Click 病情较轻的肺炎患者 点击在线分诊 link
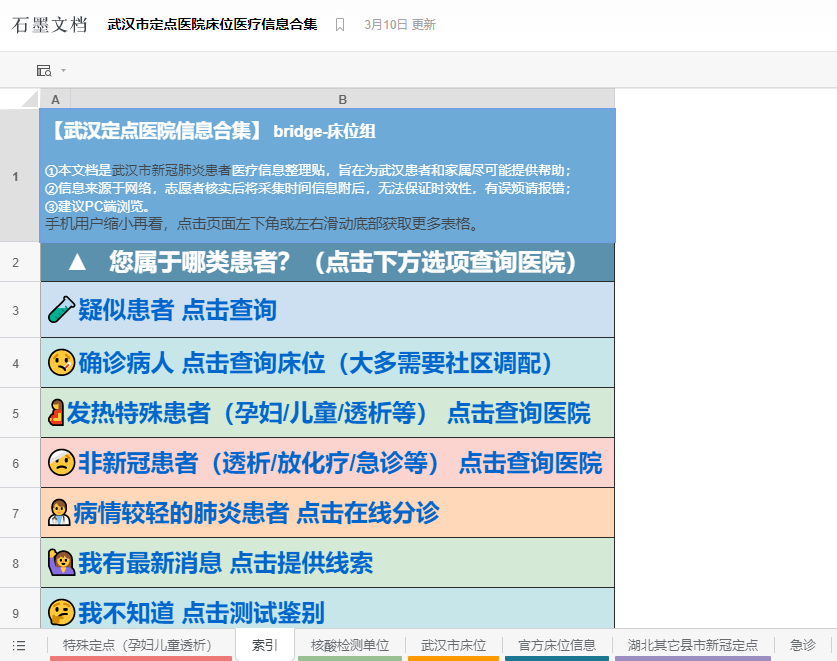Viewport: 837px width, 661px height. coord(256,514)
